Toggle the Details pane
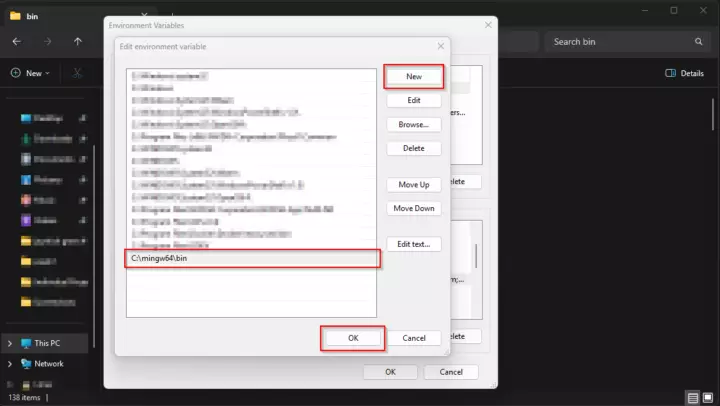This screenshot has height=406, width=720. click(684, 73)
